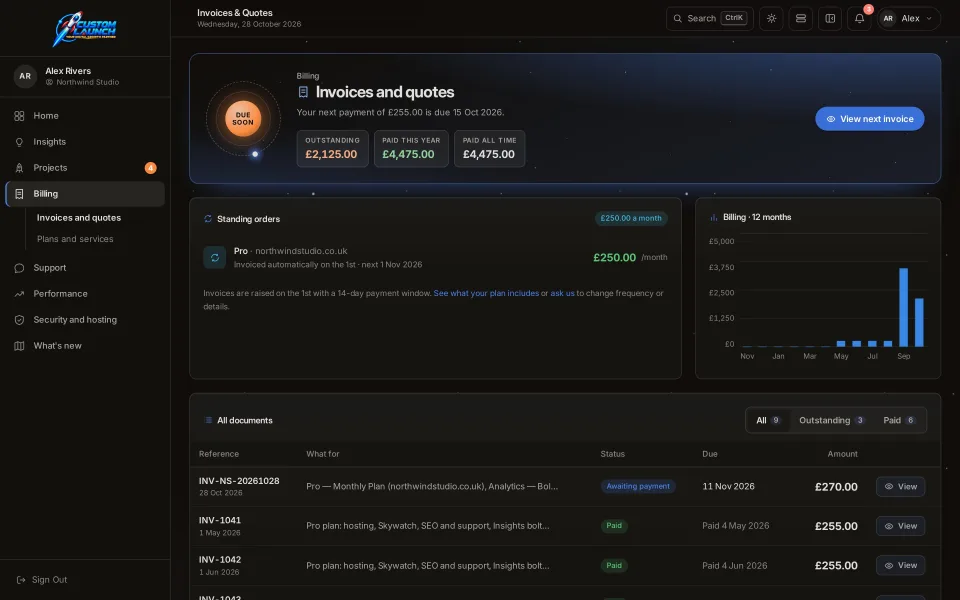Click the Paid badge for INV-1041
This screenshot has height=600, width=960.
614,525
